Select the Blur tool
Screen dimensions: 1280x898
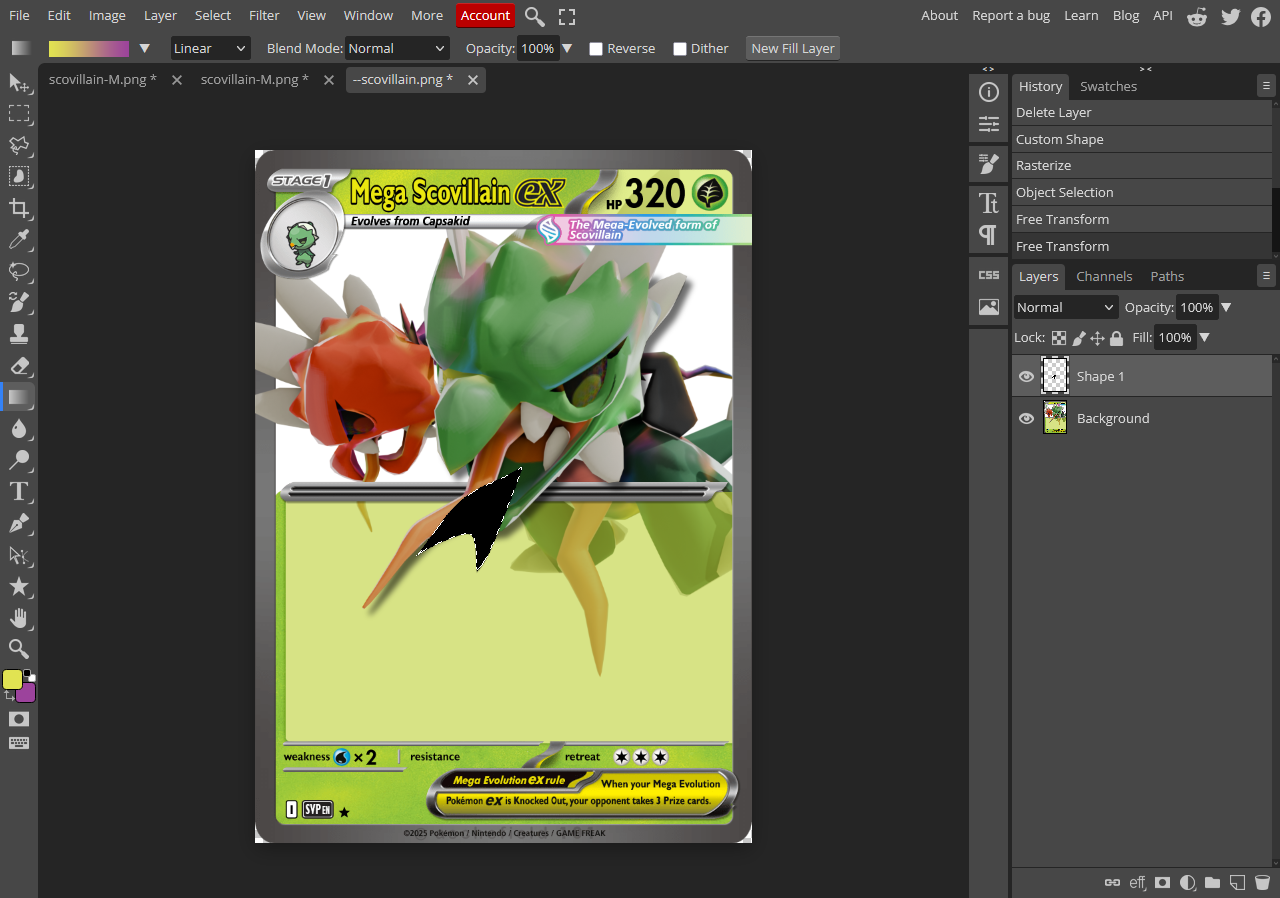[19, 429]
